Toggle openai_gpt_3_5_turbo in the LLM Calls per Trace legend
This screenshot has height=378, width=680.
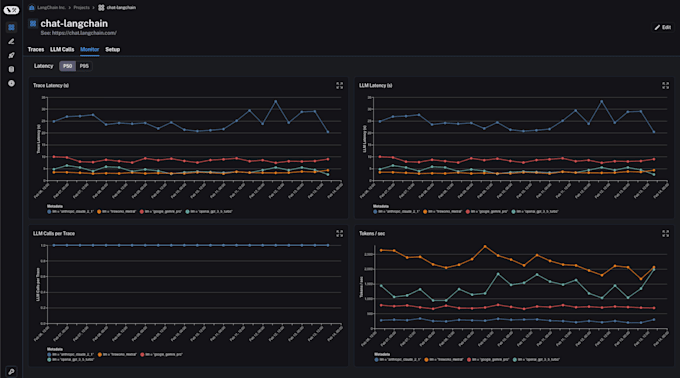[x=71, y=360]
